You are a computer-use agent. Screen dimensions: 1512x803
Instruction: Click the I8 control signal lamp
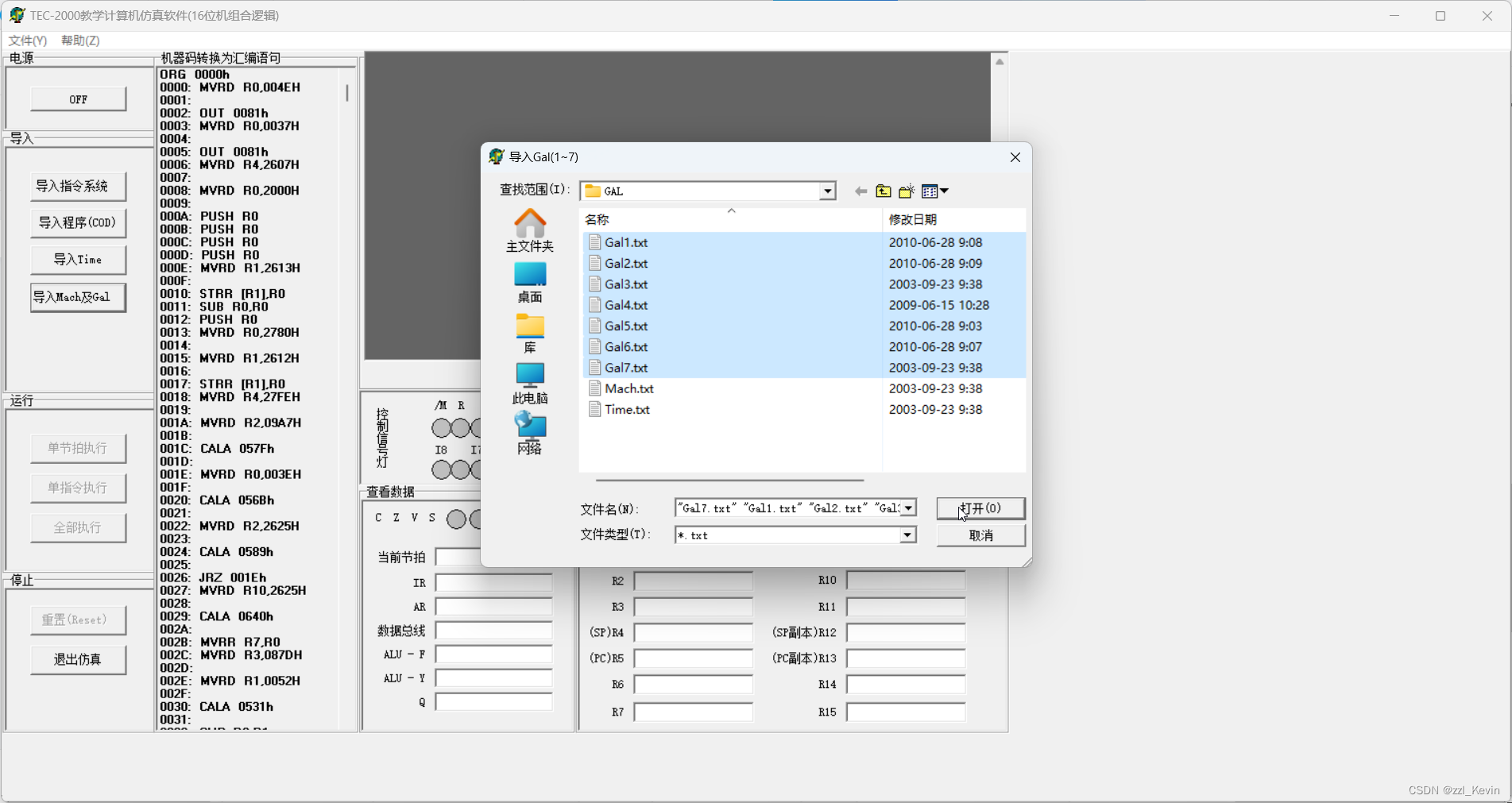[x=440, y=469]
